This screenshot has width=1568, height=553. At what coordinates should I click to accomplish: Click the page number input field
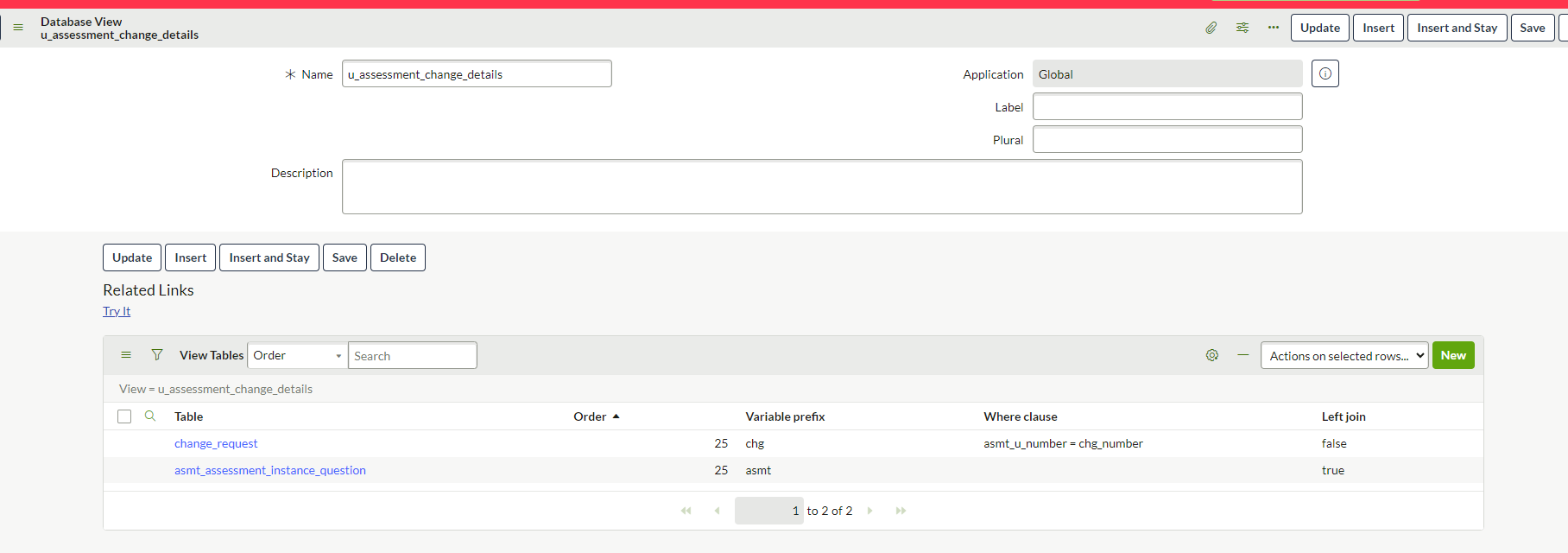[x=769, y=511]
